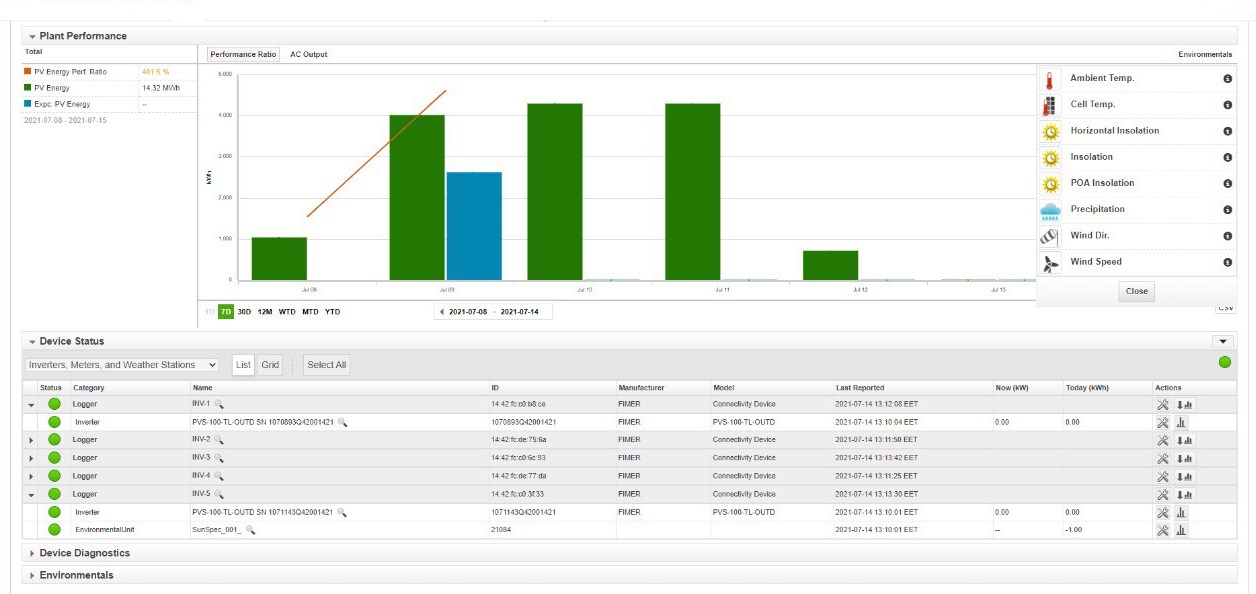Click the Select All button

coord(327,365)
